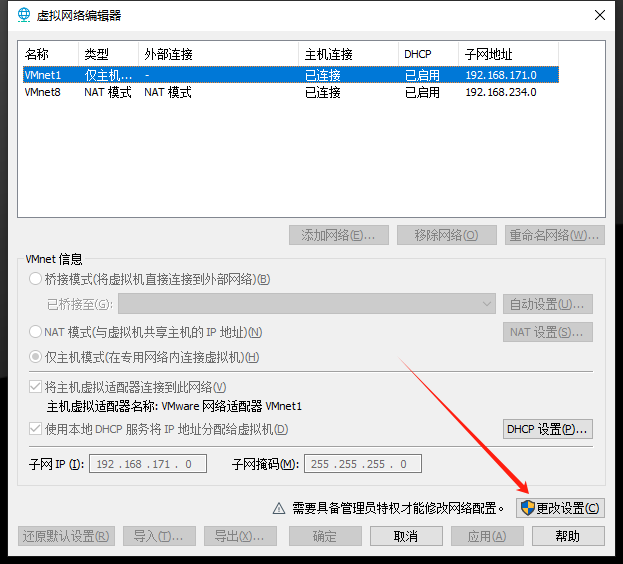Click the 类型 column header
Image resolution: width=623 pixels, height=564 pixels.
pyautogui.click(x=108, y=54)
